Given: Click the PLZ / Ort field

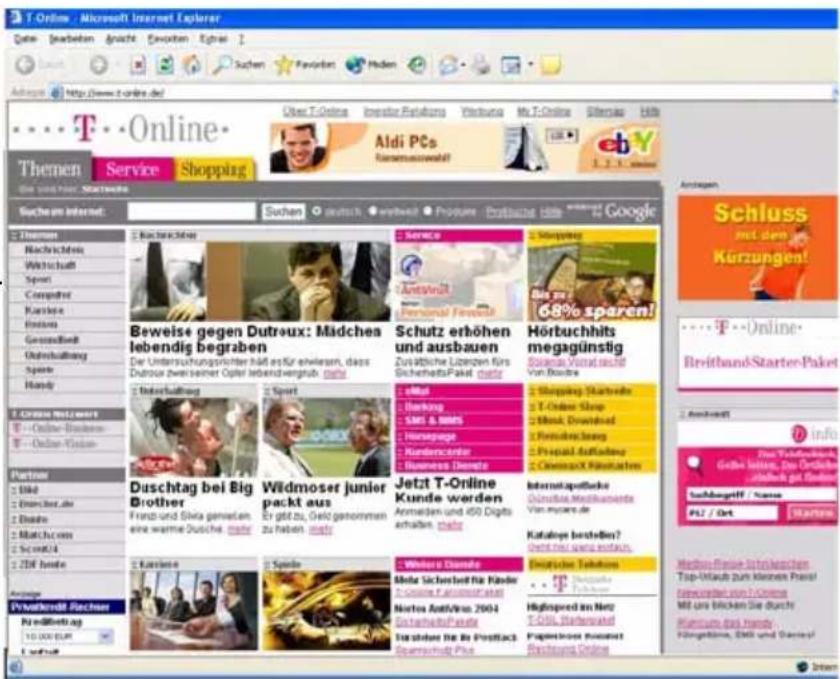Looking at the screenshot, I should (732, 513).
